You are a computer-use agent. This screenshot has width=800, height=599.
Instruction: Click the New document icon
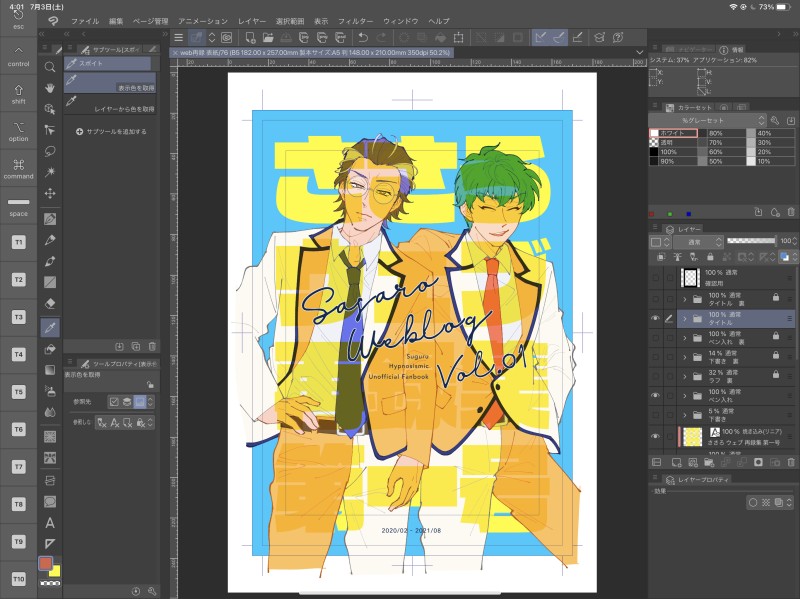(x=250, y=37)
